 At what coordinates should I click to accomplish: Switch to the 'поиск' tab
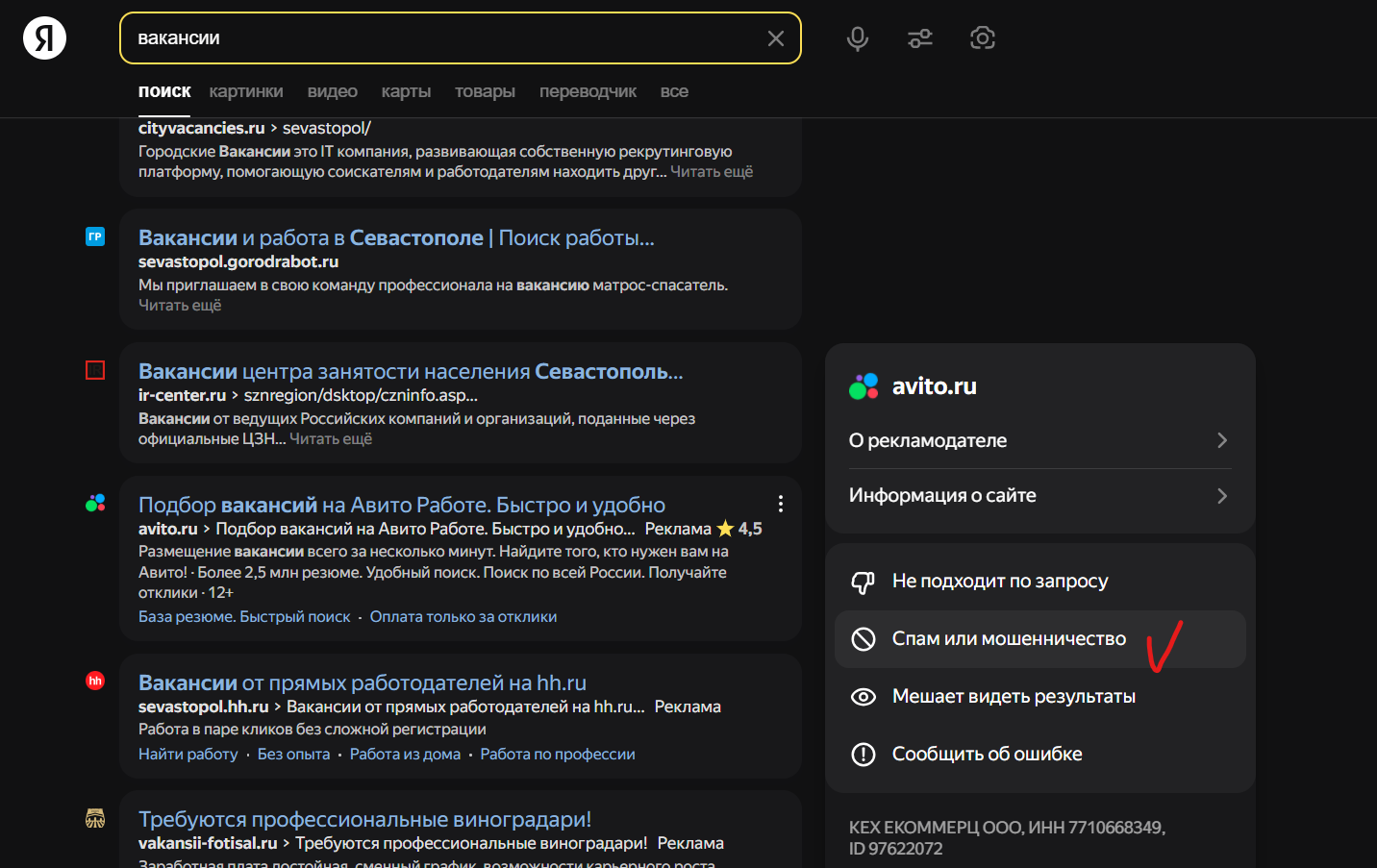pos(164,91)
